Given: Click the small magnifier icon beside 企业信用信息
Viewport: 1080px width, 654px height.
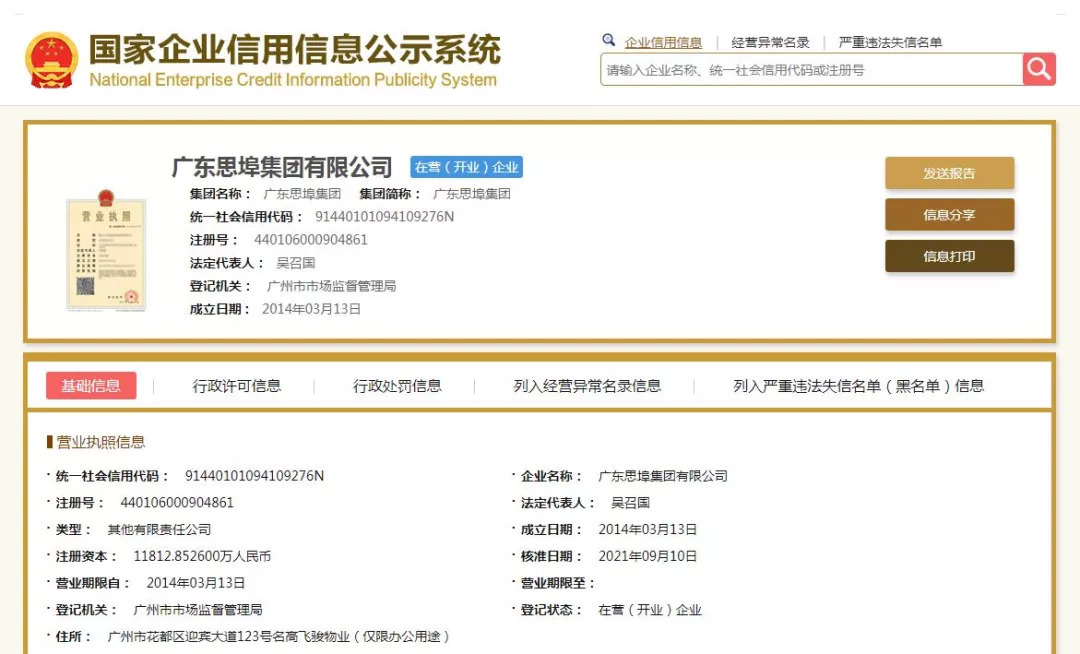Looking at the screenshot, I should pos(608,41).
